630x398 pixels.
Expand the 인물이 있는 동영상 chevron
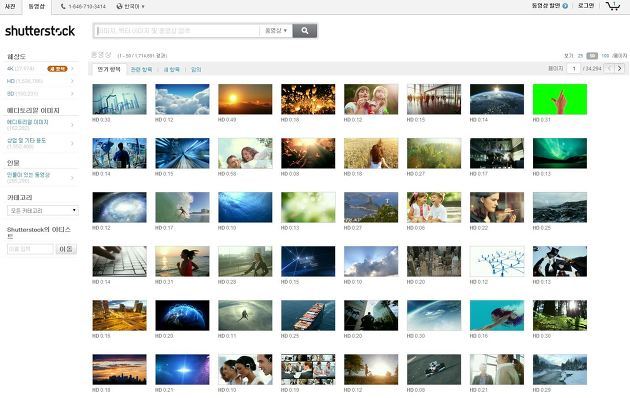coord(72,178)
